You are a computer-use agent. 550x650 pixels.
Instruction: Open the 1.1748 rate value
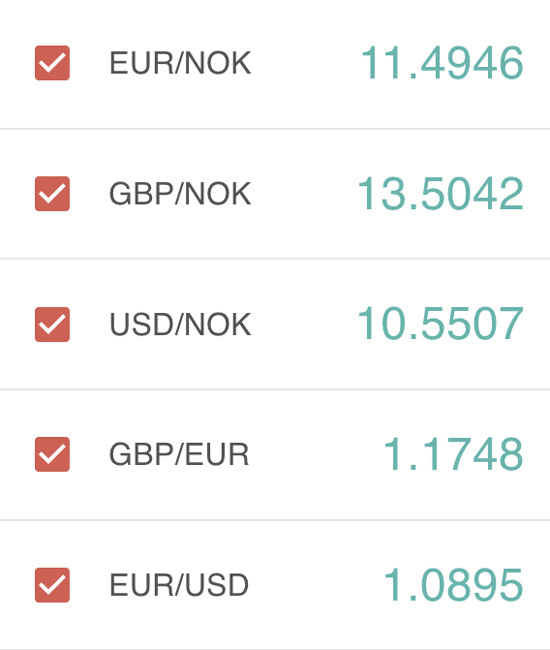(453, 454)
